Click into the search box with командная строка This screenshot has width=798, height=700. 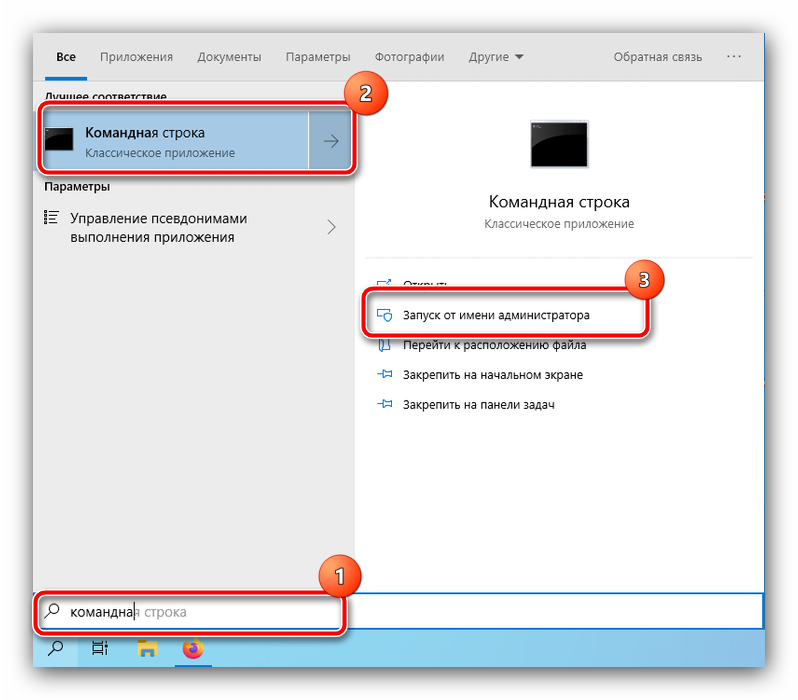(x=400, y=611)
